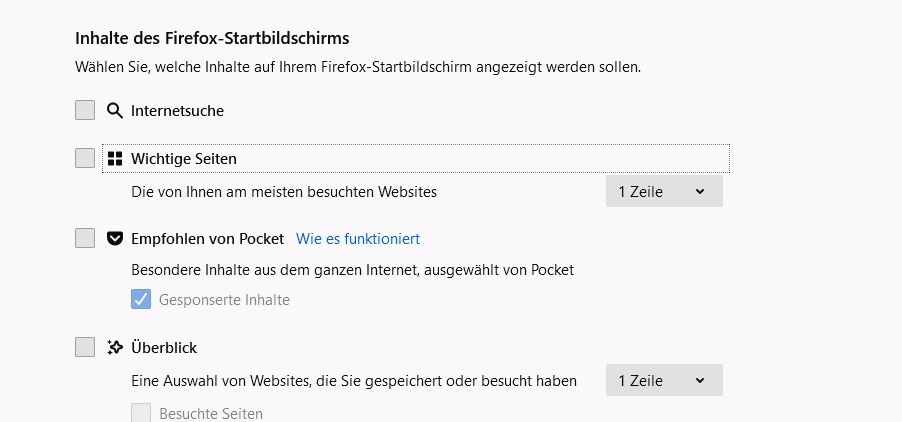Open the Überblick row count dropdown
902x422 pixels.
(664, 381)
